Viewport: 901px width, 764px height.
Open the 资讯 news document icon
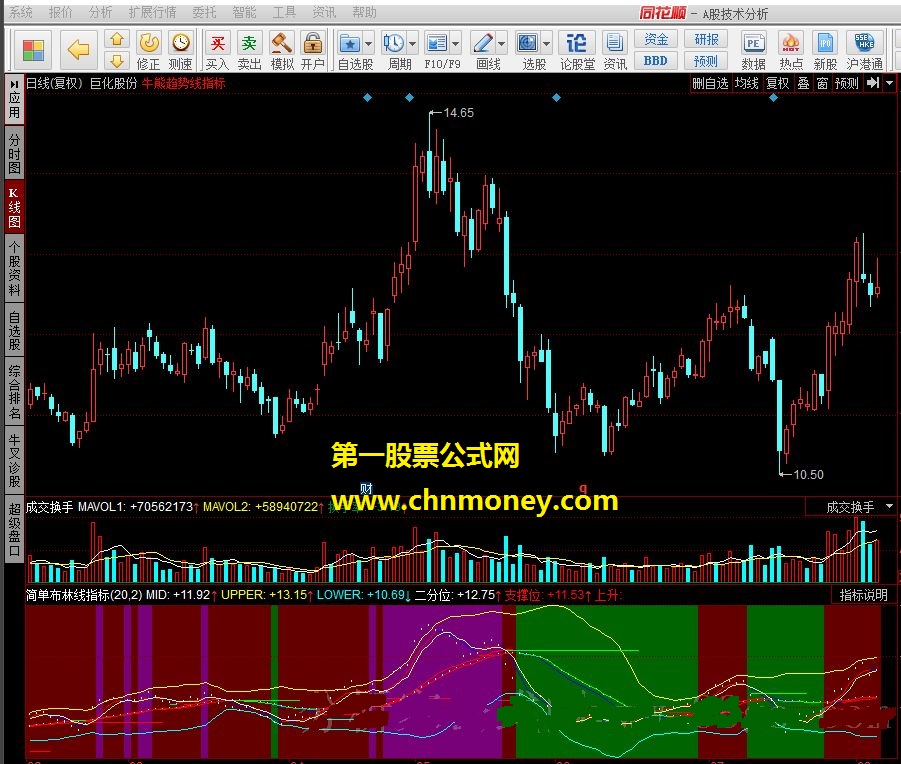pyautogui.click(x=615, y=43)
